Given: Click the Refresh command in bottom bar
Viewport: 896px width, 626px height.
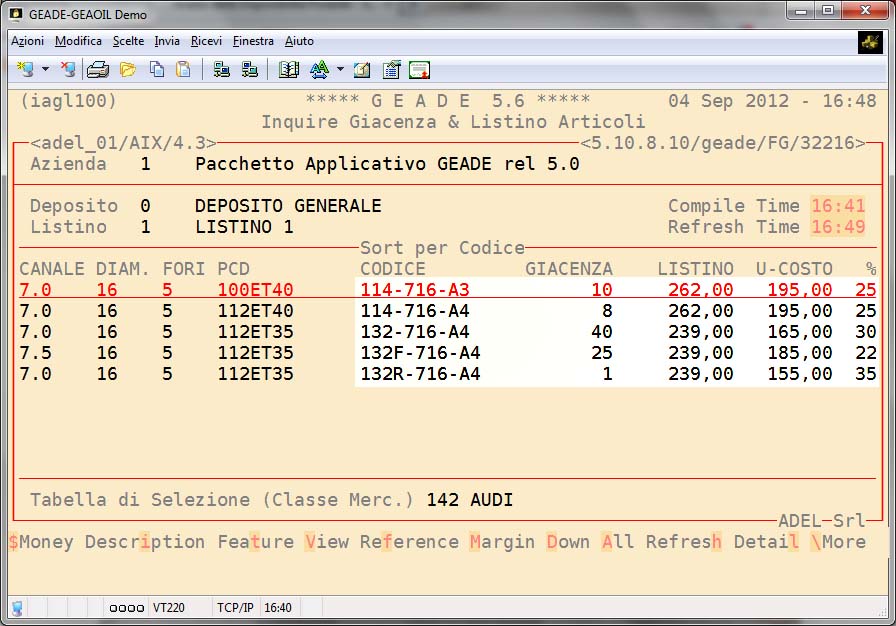Looking at the screenshot, I should (x=683, y=542).
